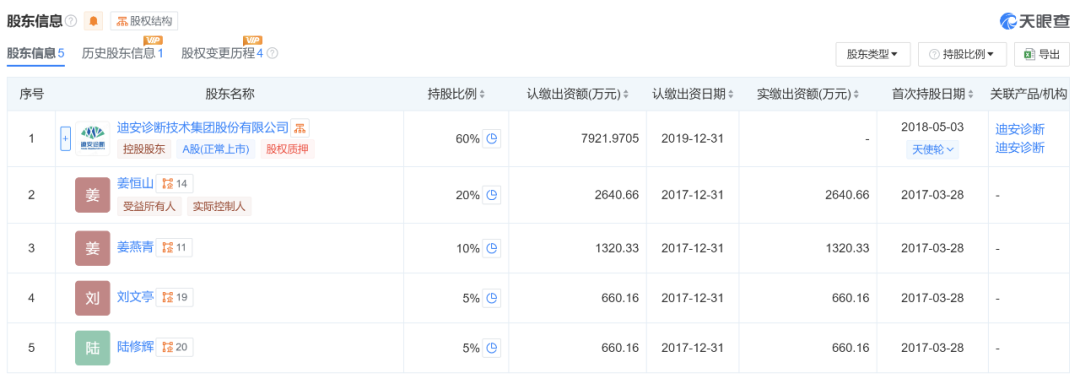Open 迪安诊断技术集团股份有限公司 link
The image size is (1080, 384).
pyautogui.click(x=203, y=127)
